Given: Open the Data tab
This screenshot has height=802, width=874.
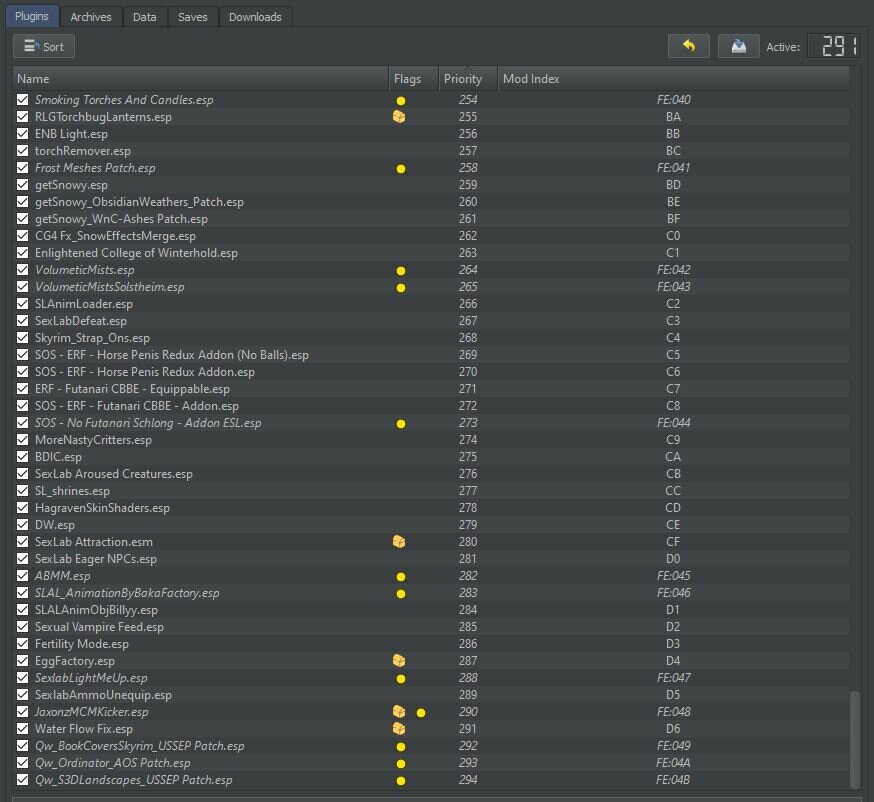Looking at the screenshot, I should pyautogui.click(x=144, y=17).
